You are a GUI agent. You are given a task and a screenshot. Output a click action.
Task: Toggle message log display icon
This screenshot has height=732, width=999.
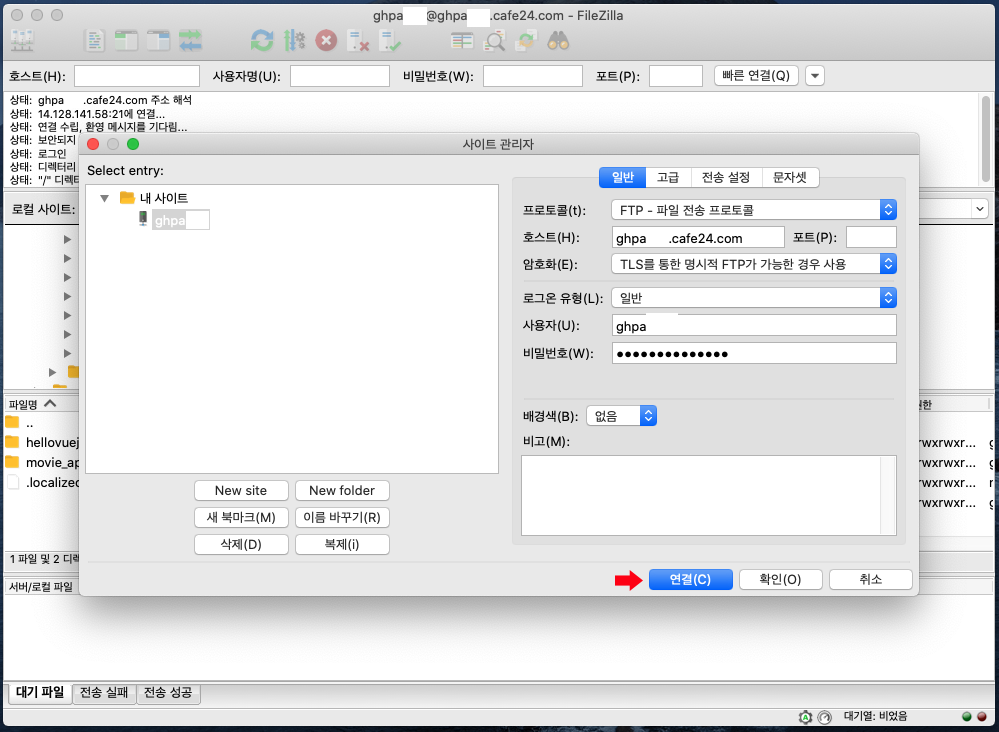point(94,41)
